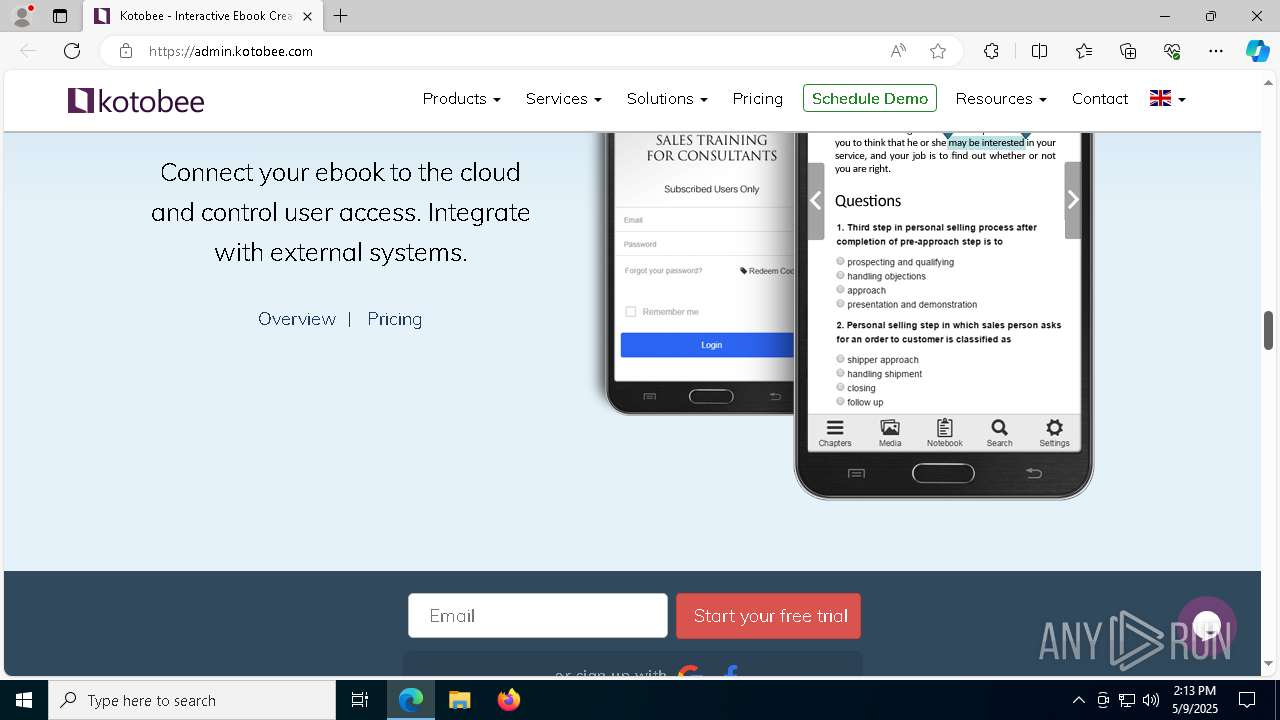Select 'follow up' radio option
This screenshot has height=720, width=1280.
tap(841, 401)
